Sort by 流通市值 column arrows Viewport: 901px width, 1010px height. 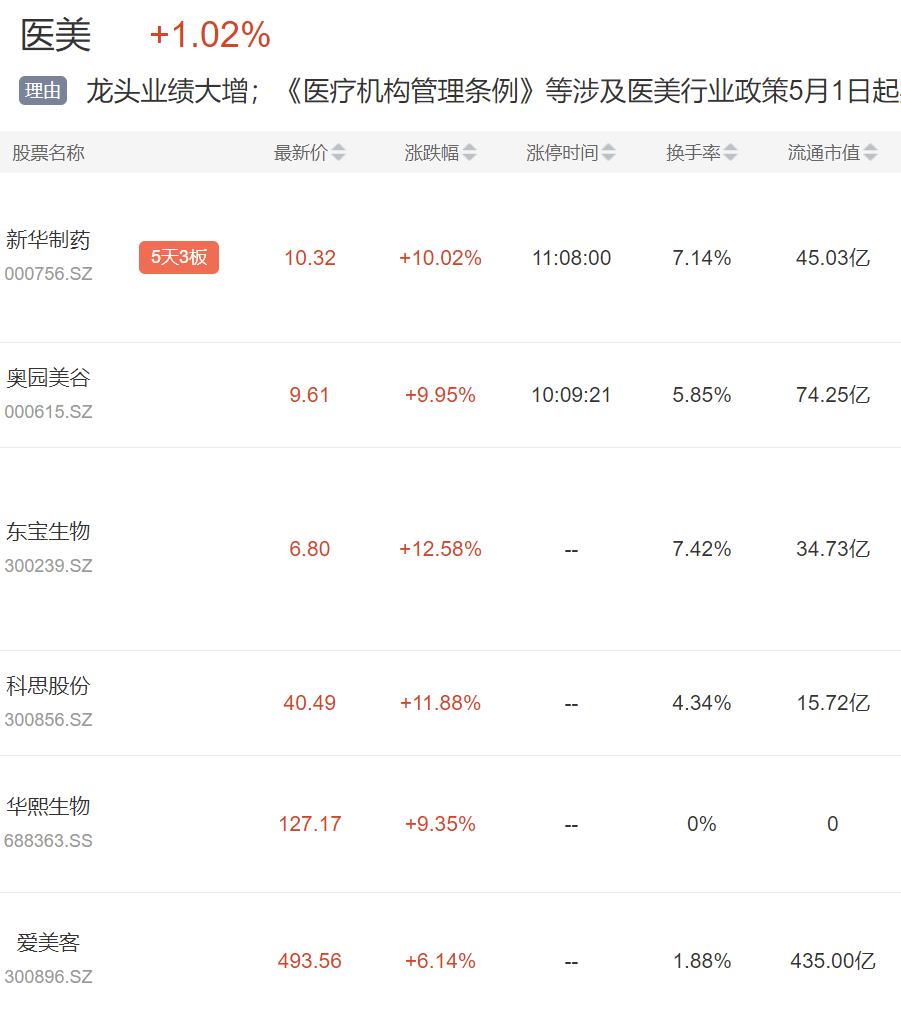(870, 153)
